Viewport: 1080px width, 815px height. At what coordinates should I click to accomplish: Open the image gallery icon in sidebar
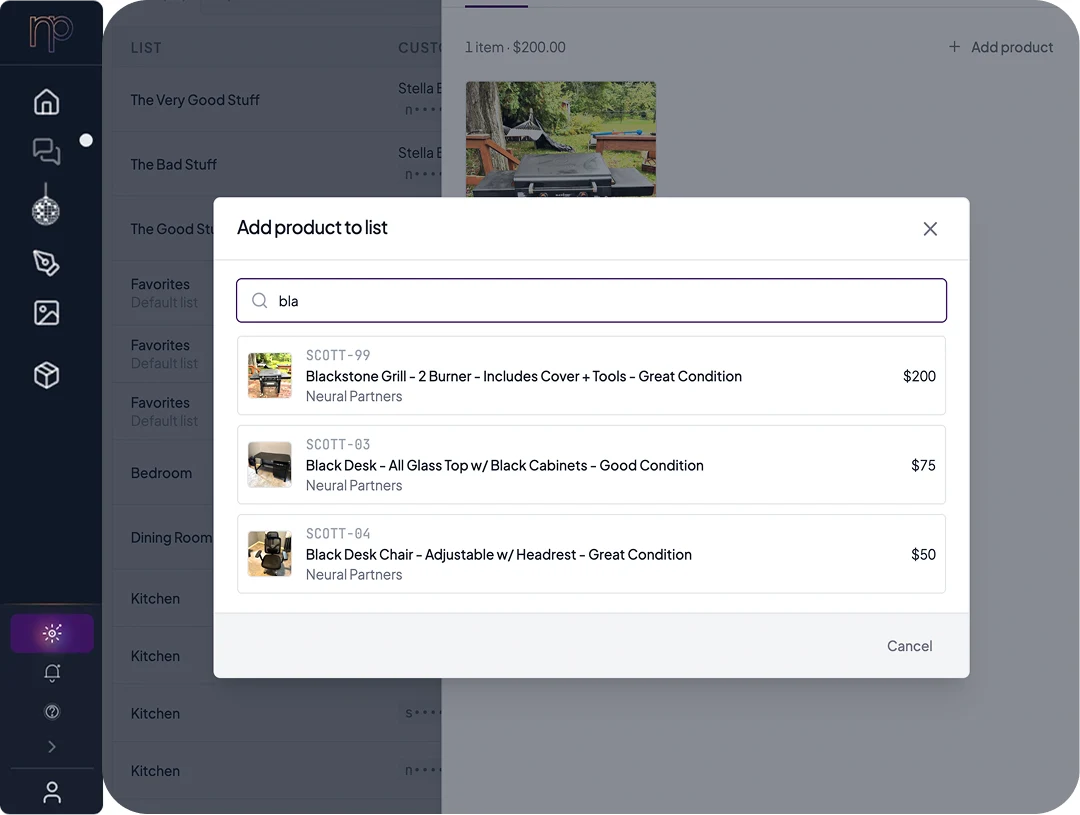46,313
